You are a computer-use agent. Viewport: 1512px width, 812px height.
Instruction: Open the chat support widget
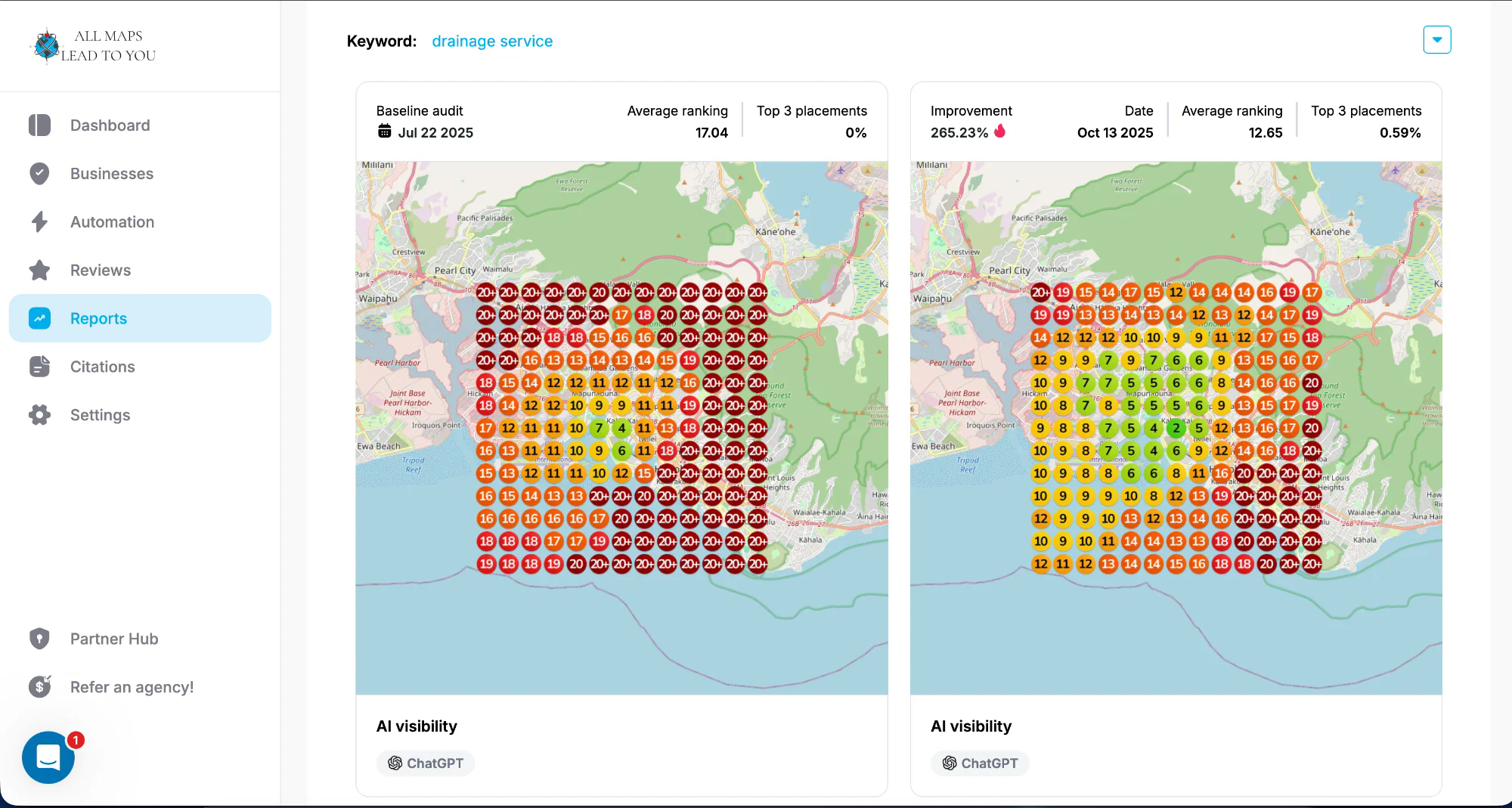48,757
